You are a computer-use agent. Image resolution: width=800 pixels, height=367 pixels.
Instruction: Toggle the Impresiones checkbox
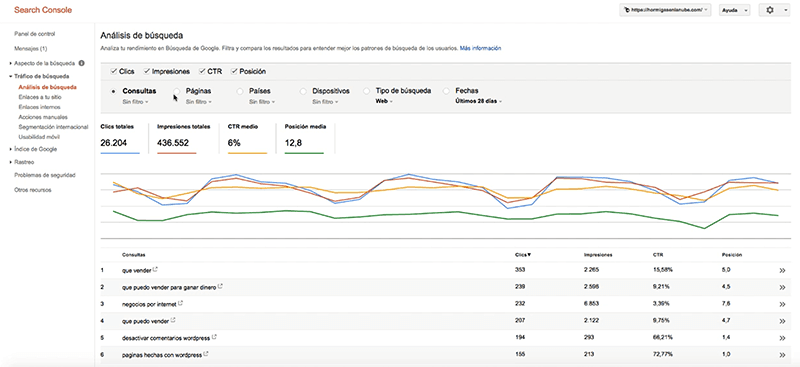coord(147,71)
